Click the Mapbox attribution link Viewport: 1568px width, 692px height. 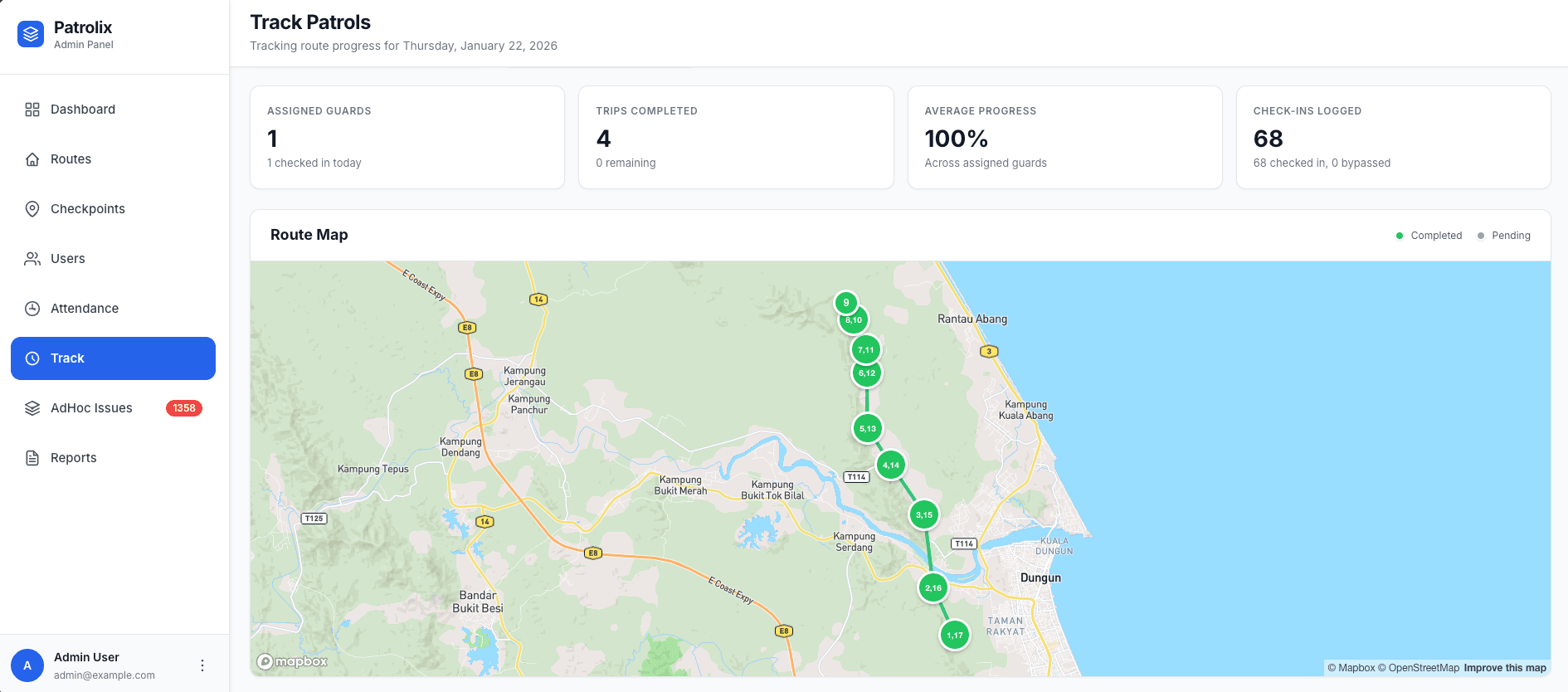1351,668
